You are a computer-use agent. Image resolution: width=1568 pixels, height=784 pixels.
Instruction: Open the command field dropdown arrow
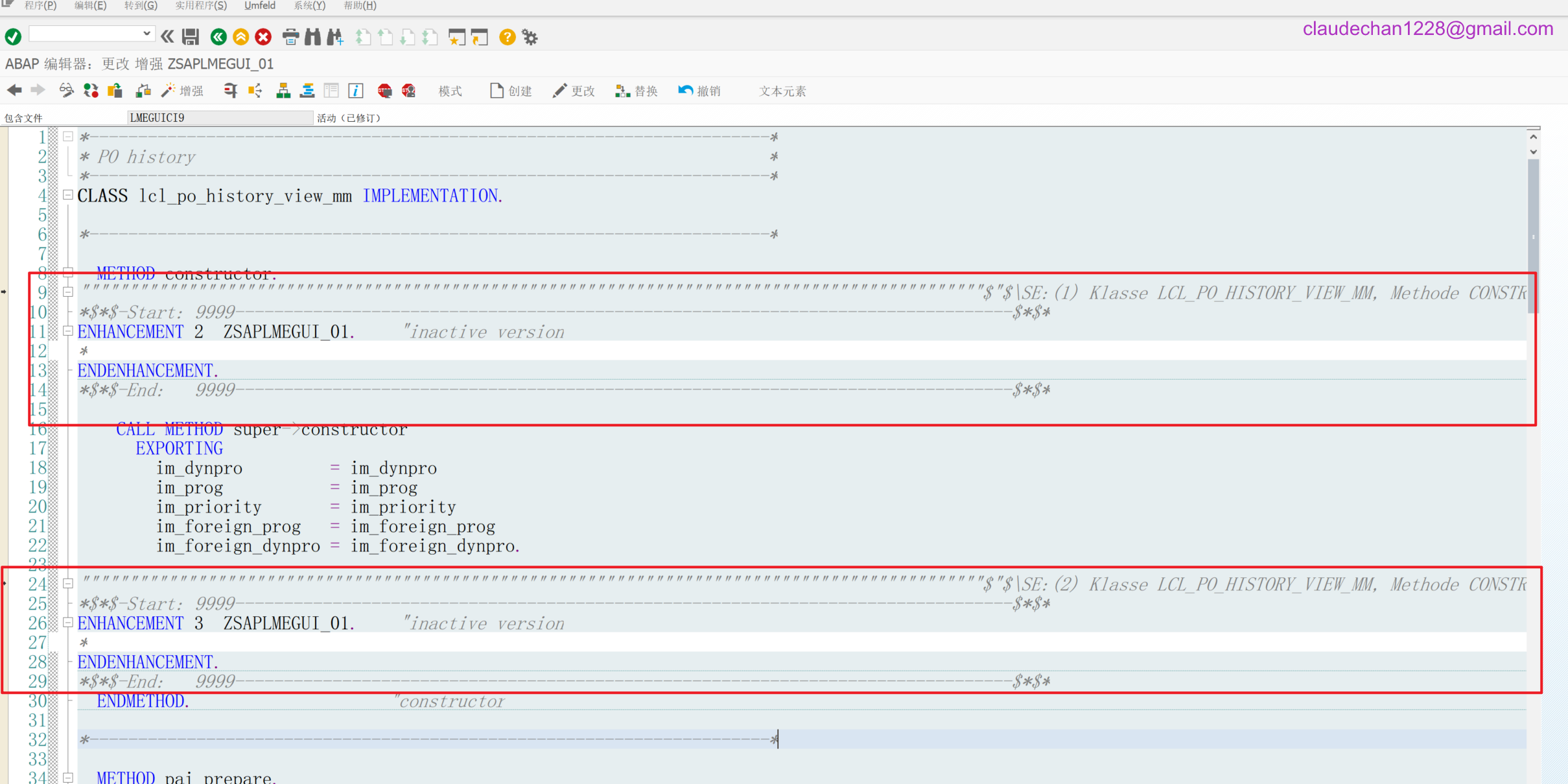[147, 33]
